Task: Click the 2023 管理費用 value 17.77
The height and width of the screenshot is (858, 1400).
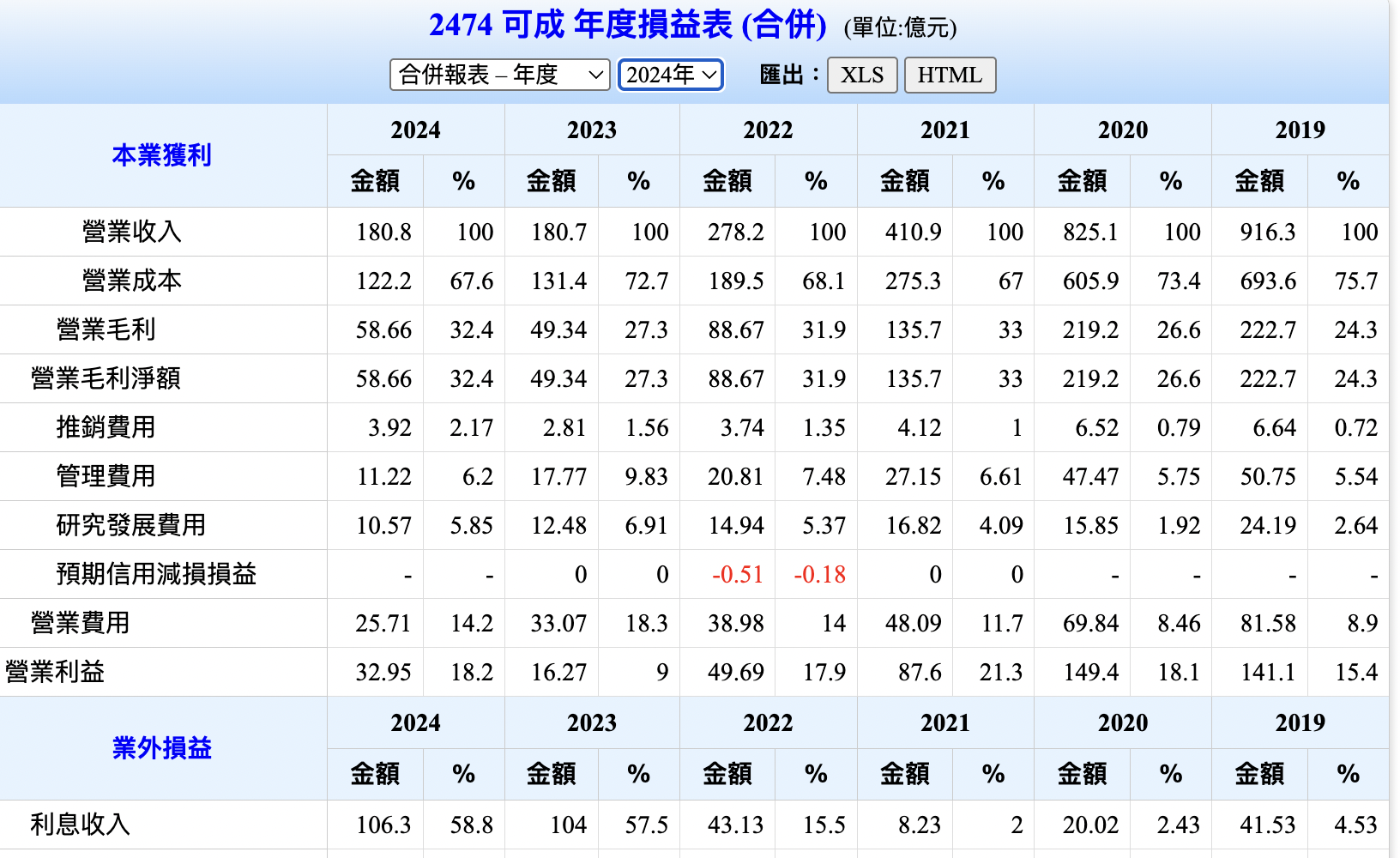Action: [x=558, y=476]
